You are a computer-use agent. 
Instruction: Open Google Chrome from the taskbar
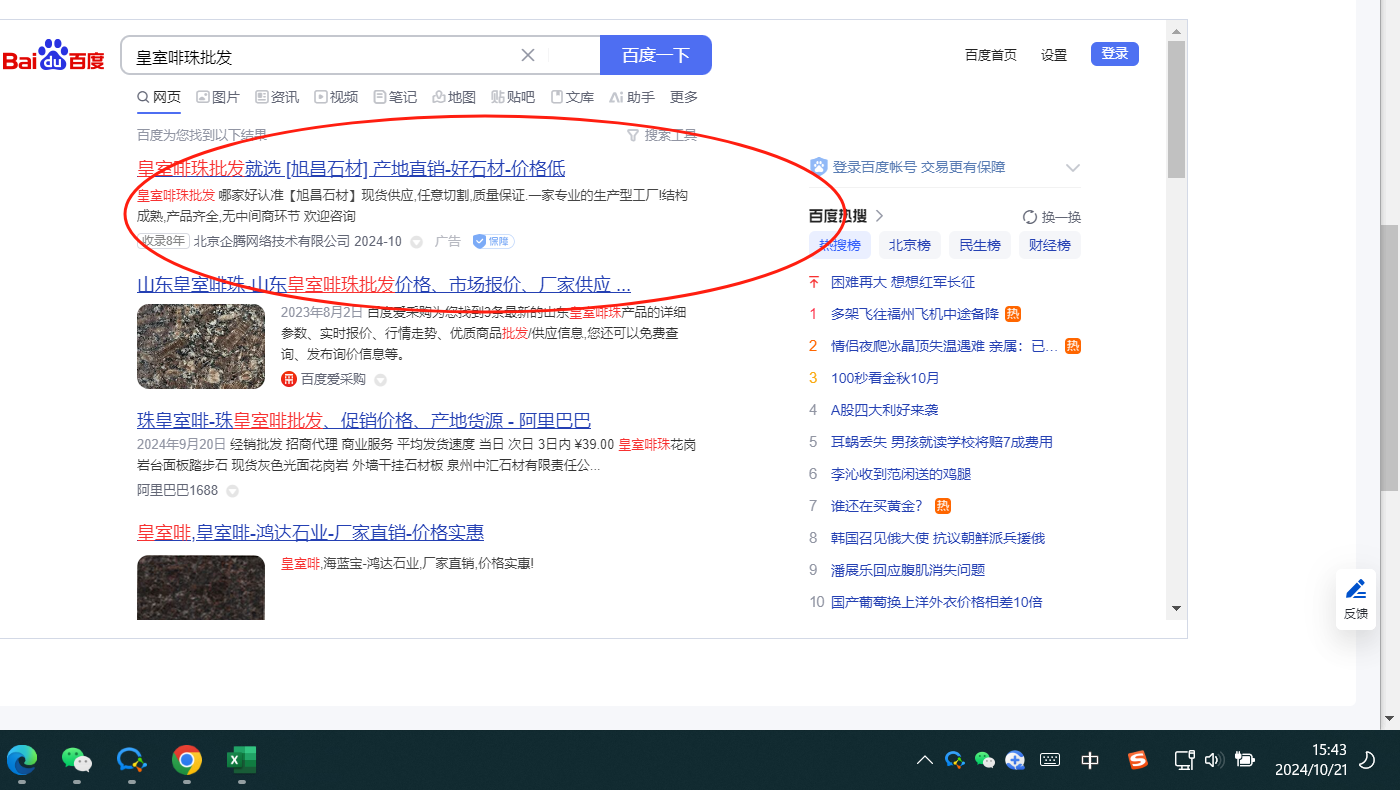point(186,761)
